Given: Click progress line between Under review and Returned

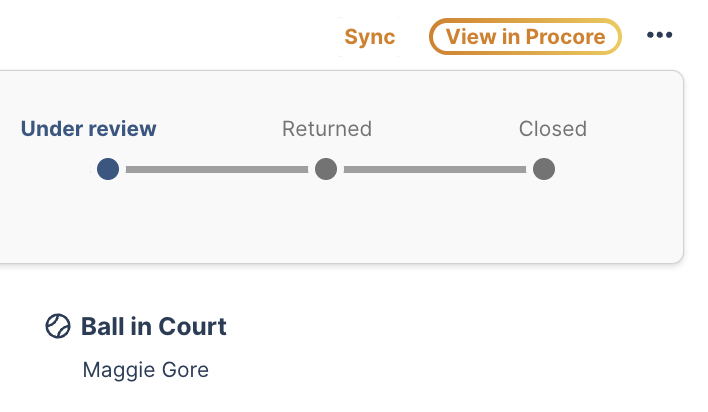Looking at the screenshot, I should click(x=217, y=169).
